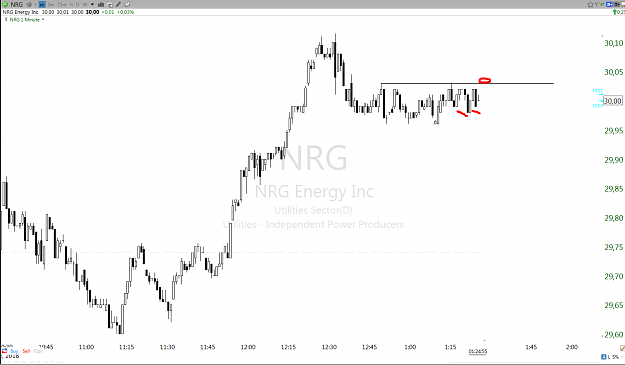Click the green grid icon at top right
The image size is (625, 365).
[602, 4]
